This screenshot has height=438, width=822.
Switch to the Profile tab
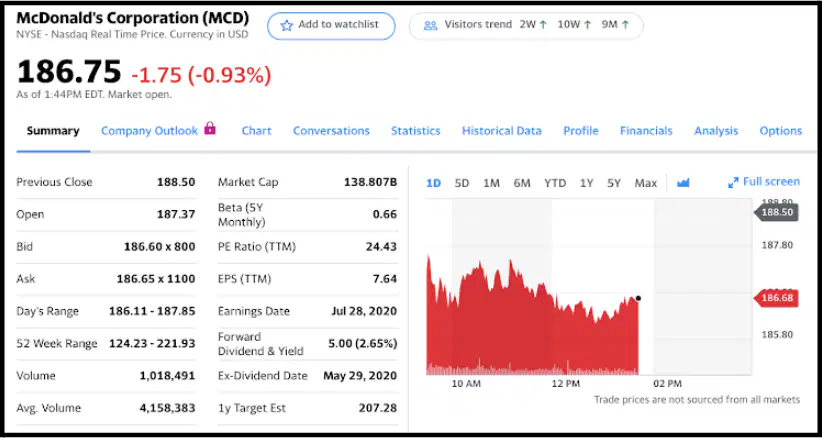(581, 131)
